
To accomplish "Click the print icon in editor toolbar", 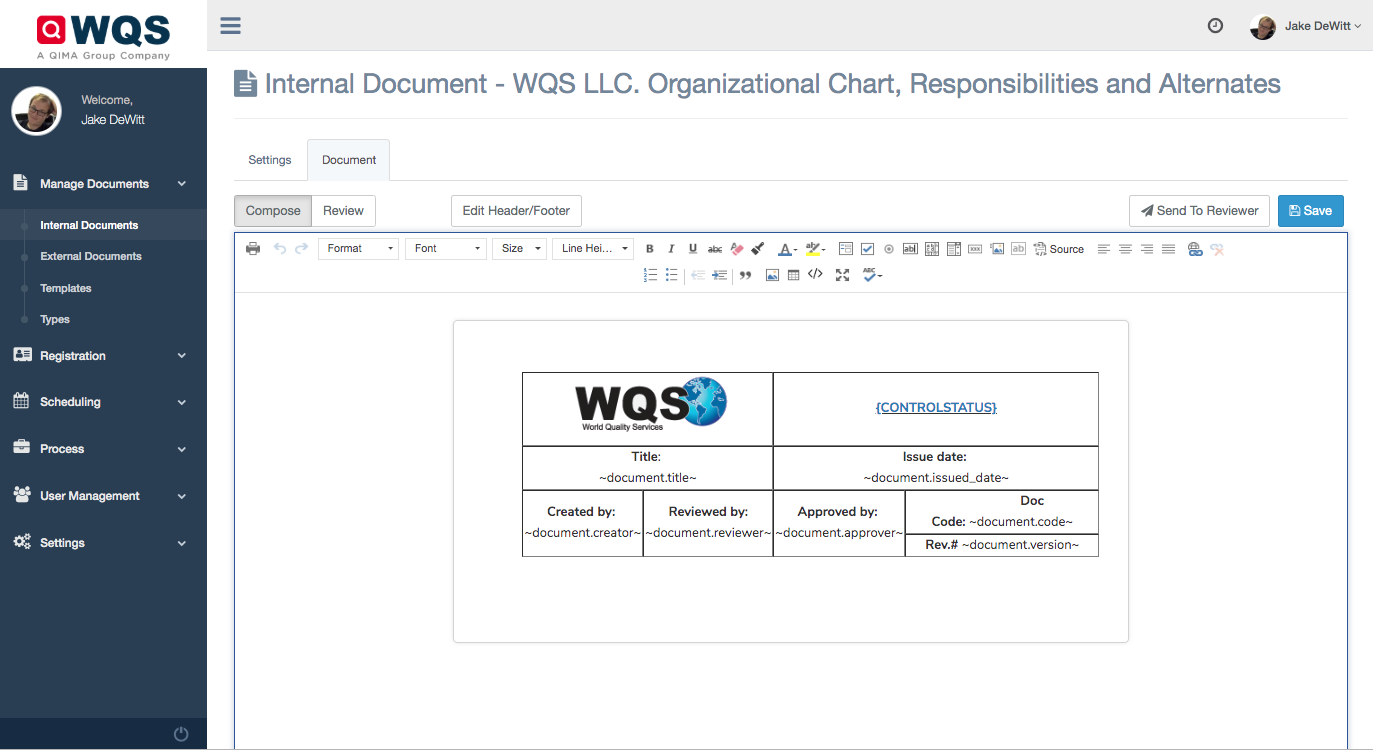I will tap(253, 249).
